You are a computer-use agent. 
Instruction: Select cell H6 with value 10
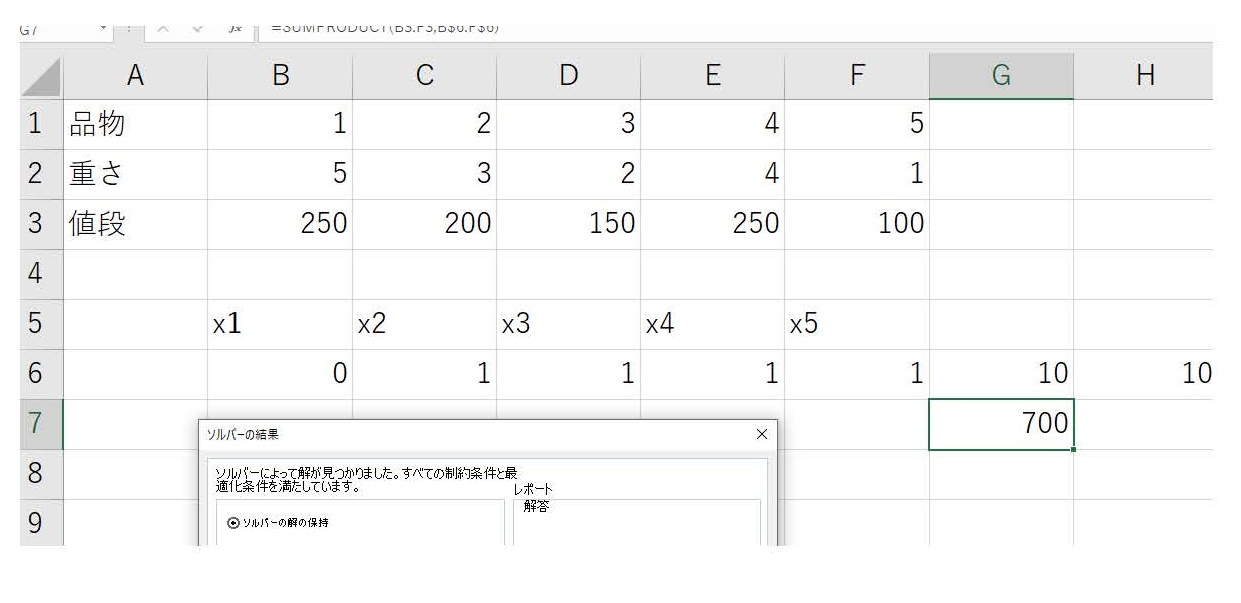1143,374
